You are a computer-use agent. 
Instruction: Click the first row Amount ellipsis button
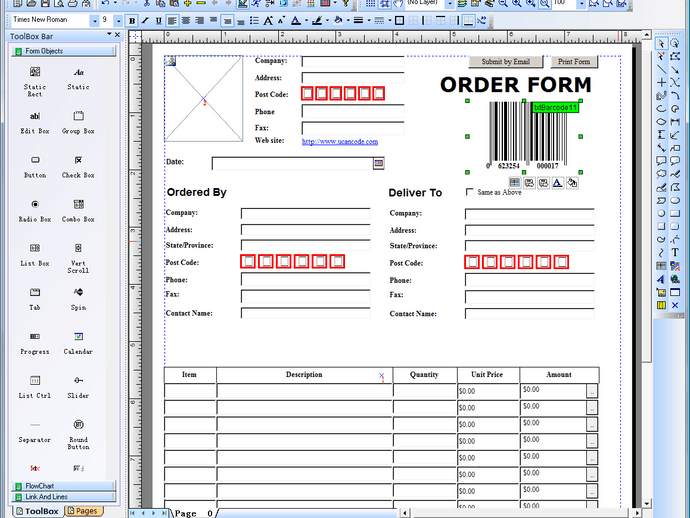coord(592,391)
